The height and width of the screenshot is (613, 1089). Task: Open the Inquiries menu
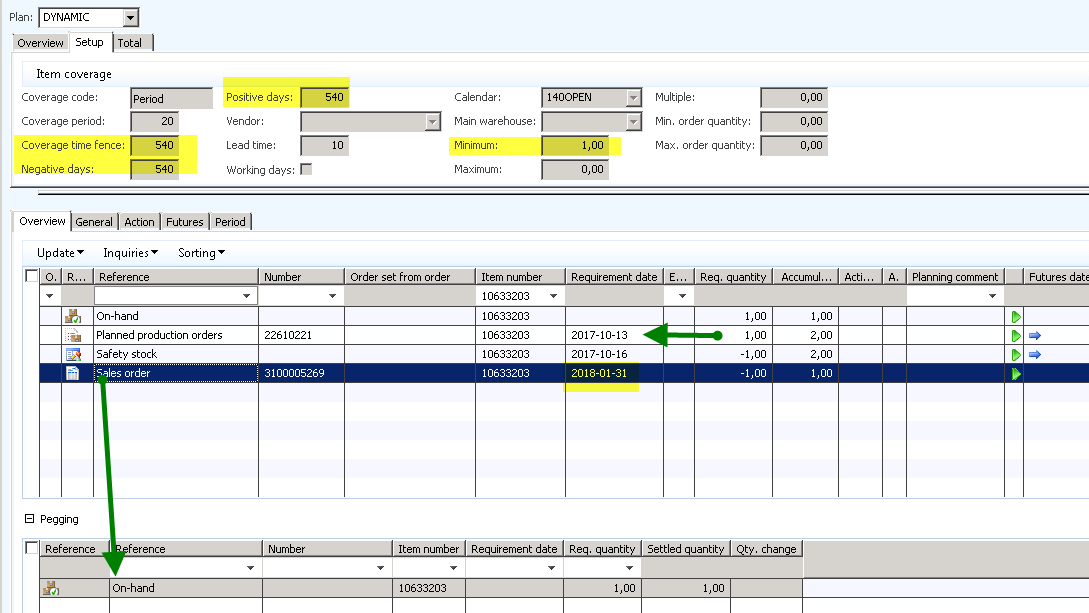(x=131, y=253)
